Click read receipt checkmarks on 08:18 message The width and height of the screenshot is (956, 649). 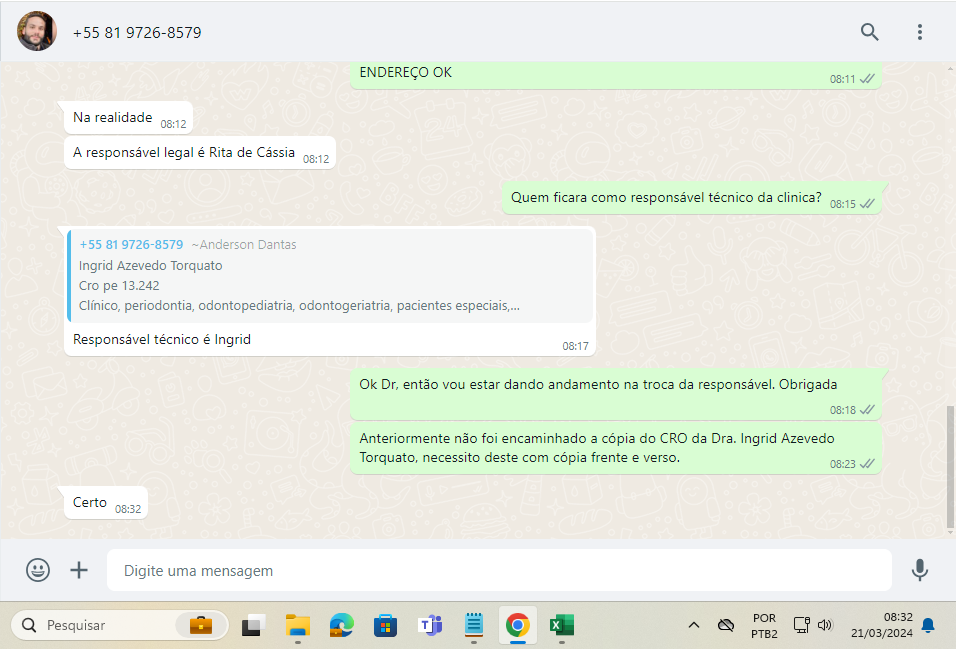[x=867, y=410]
